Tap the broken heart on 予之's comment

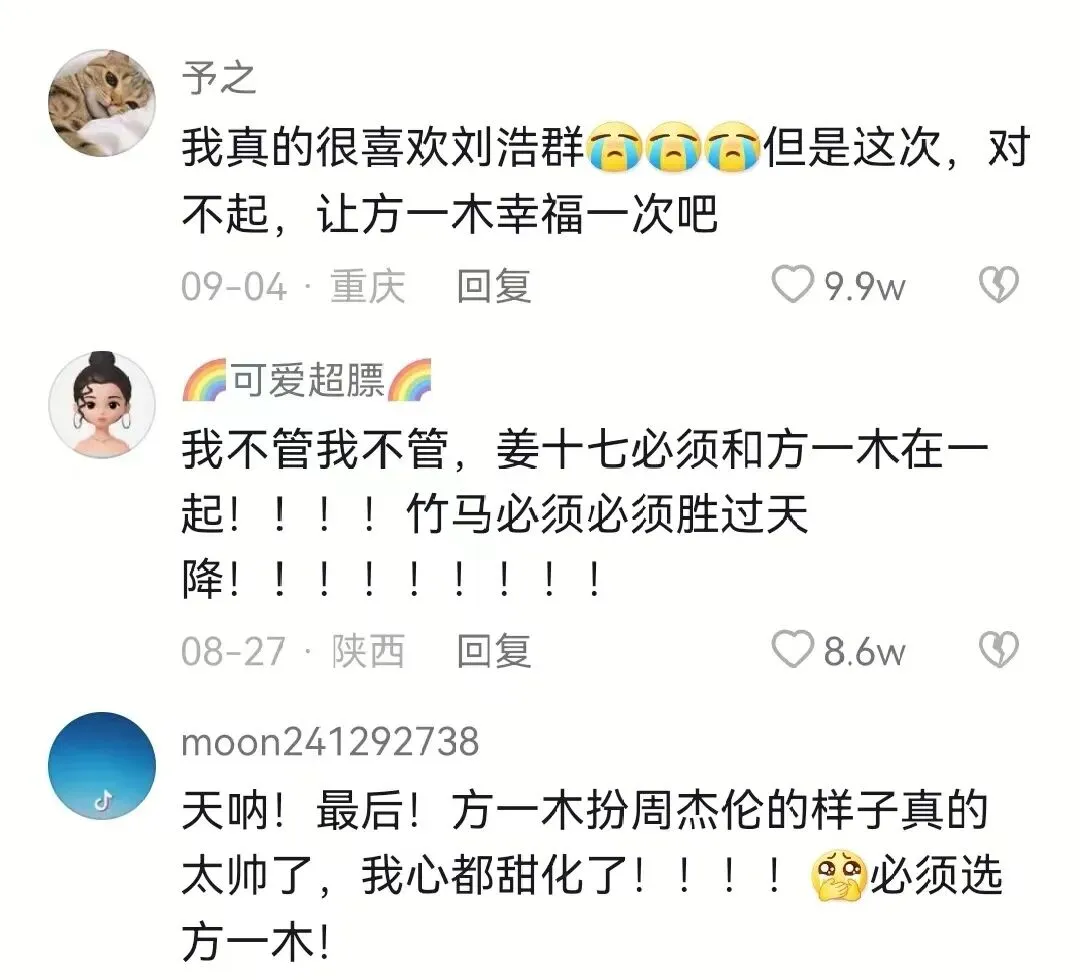pyautogui.click(x=998, y=285)
